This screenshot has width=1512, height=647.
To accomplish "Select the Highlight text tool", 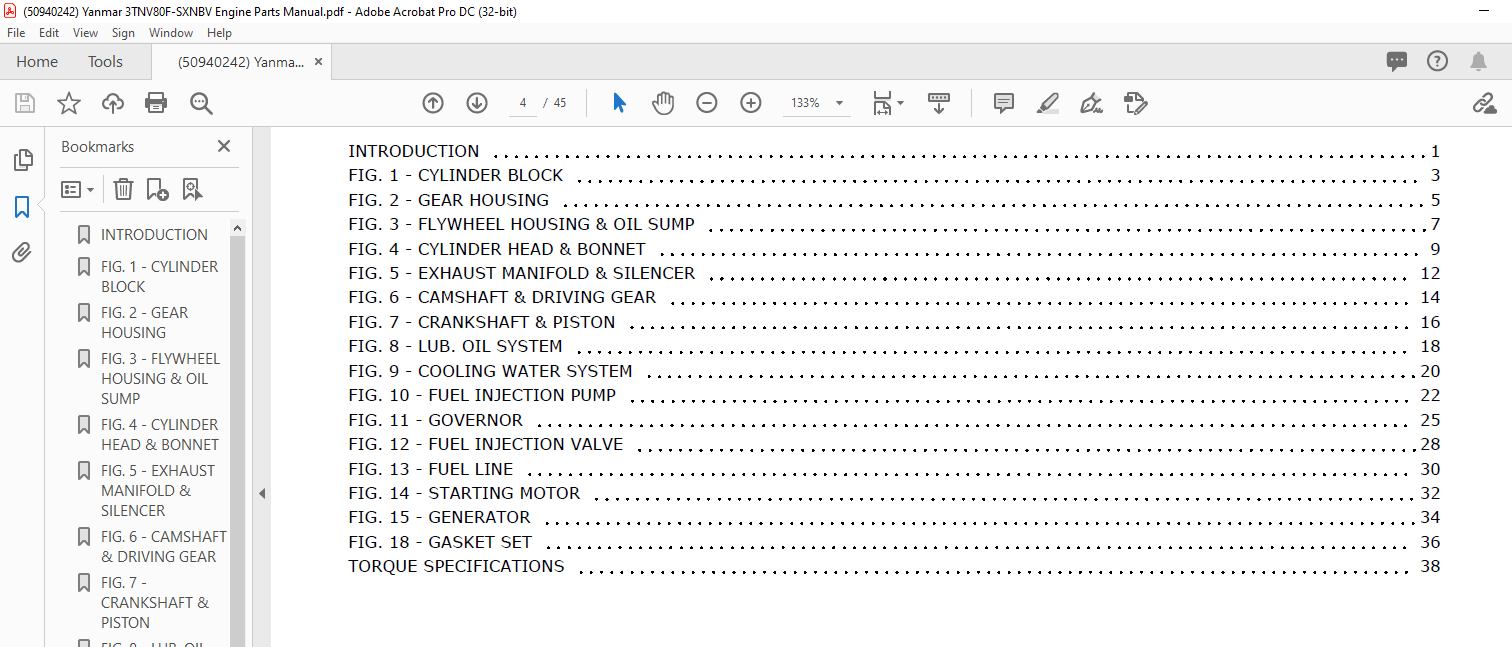I will pos(1048,103).
